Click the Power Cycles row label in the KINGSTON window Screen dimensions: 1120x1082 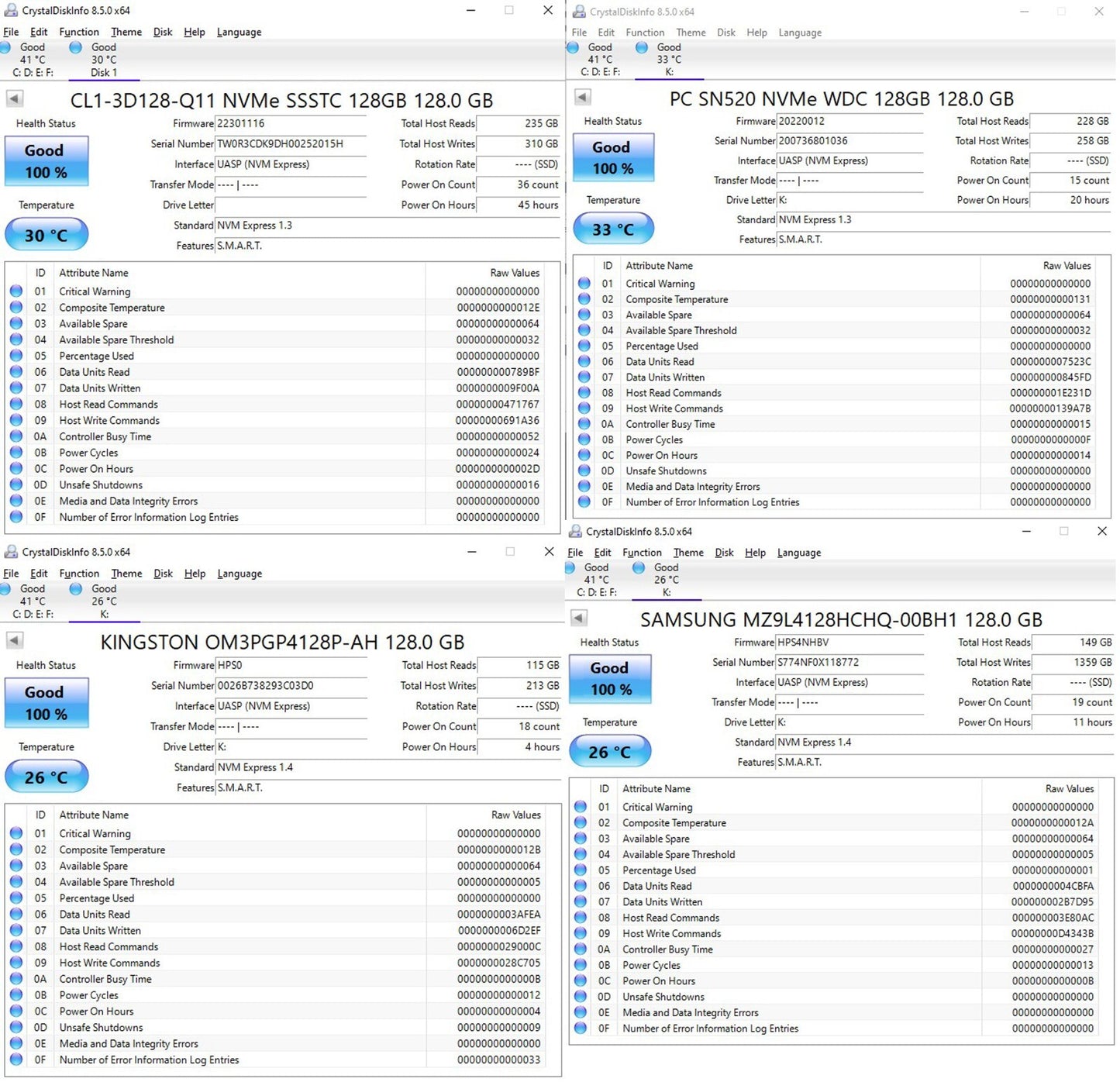coord(89,995)
